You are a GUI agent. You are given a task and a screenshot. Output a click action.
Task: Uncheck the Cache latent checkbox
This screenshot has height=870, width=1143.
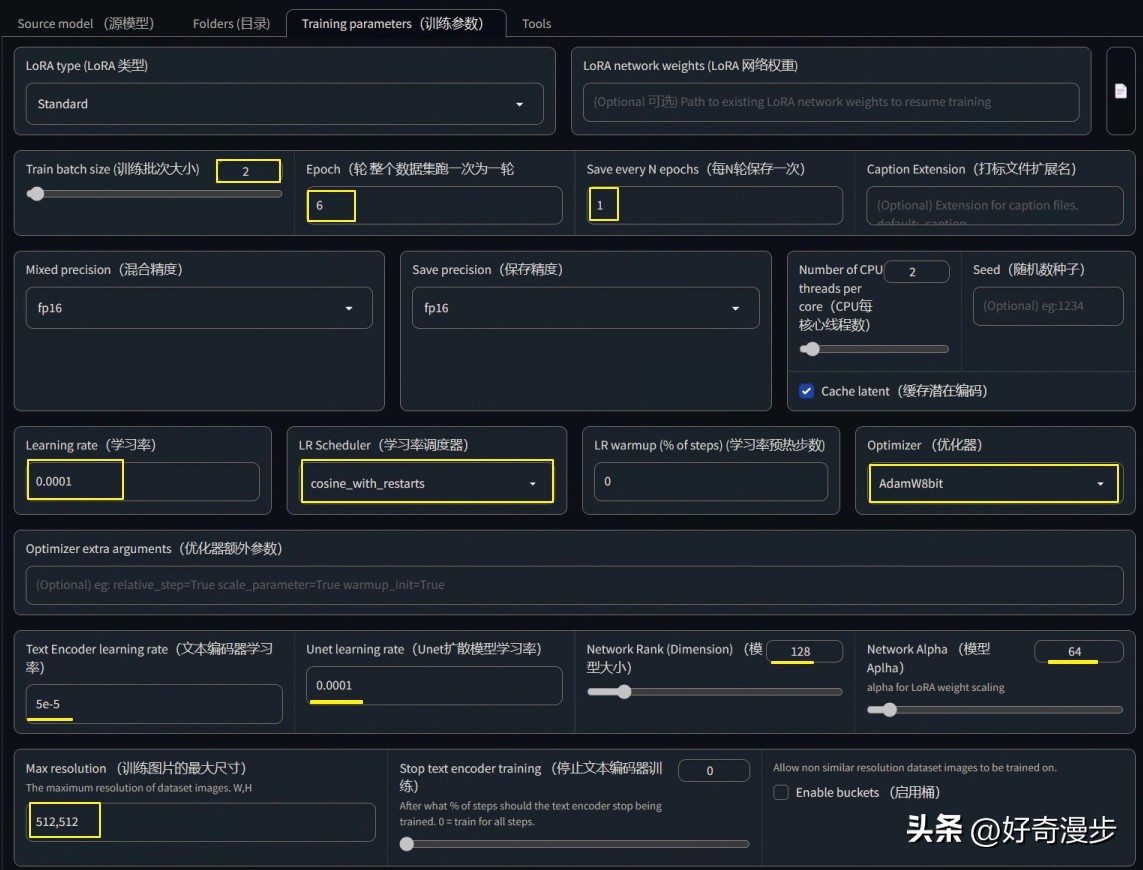(806, 391)
